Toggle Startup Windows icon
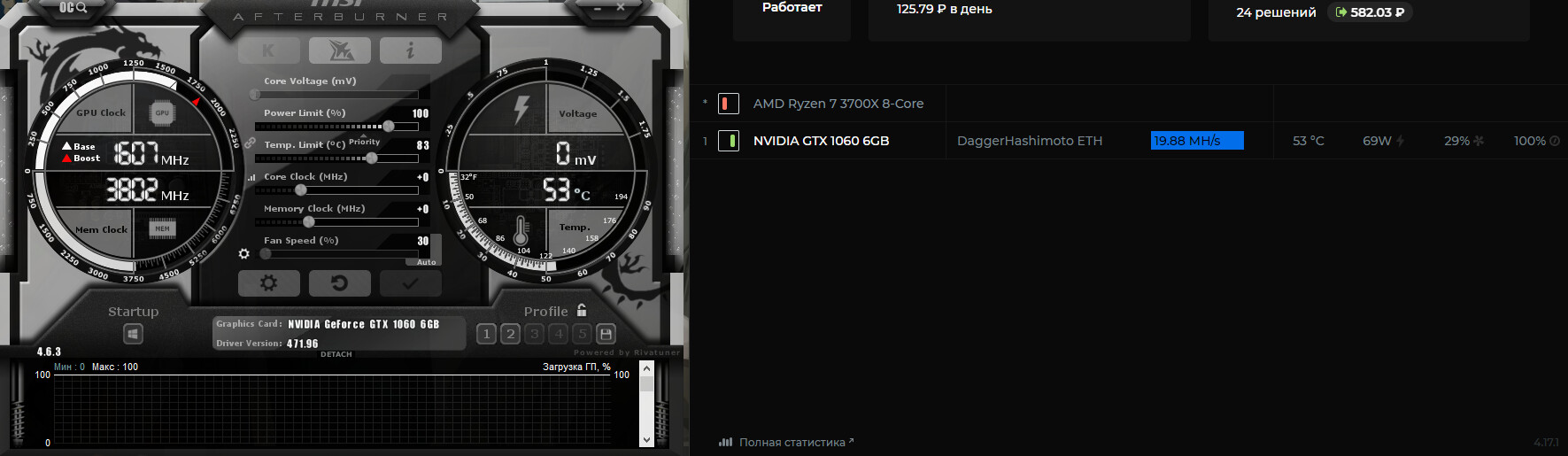The image size is (1568, 456). pyautogui.click(x=133, y=334)
